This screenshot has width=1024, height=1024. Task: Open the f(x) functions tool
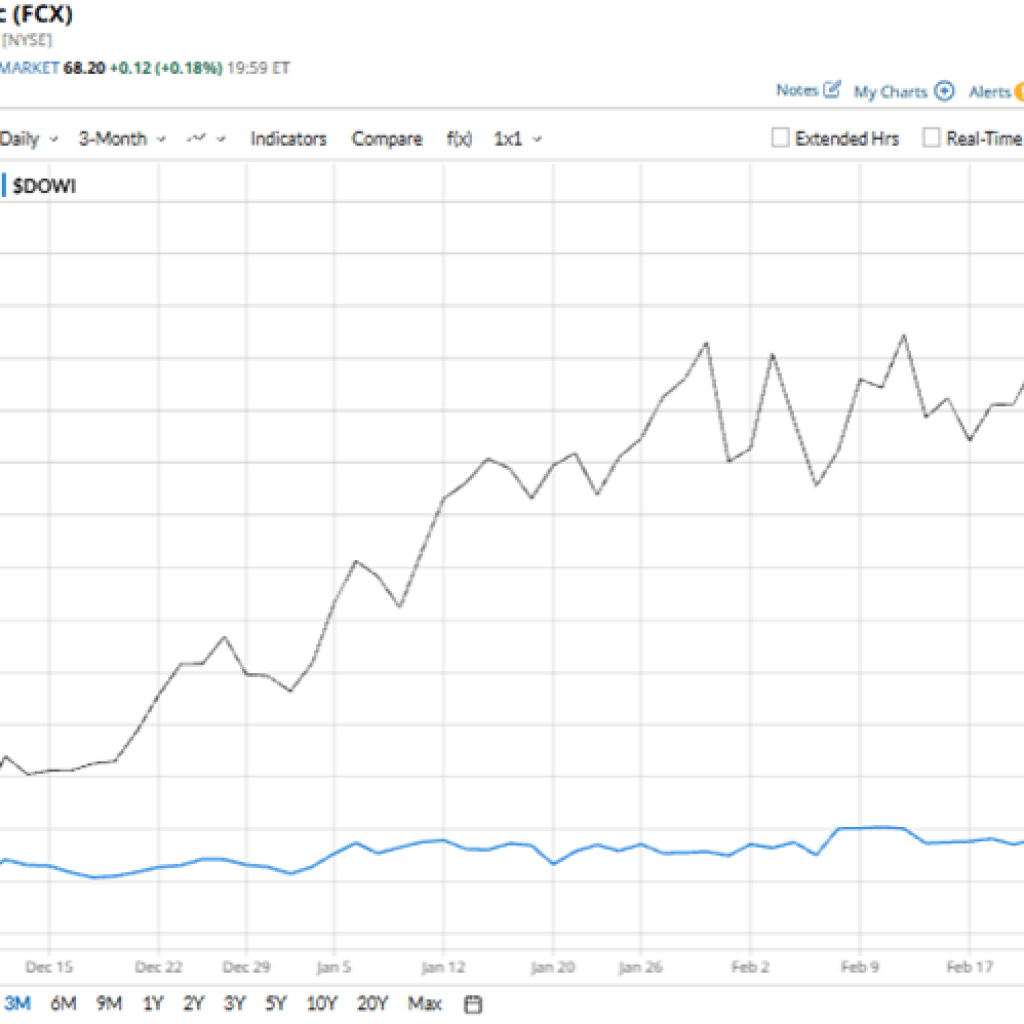[x=459, y=139]
